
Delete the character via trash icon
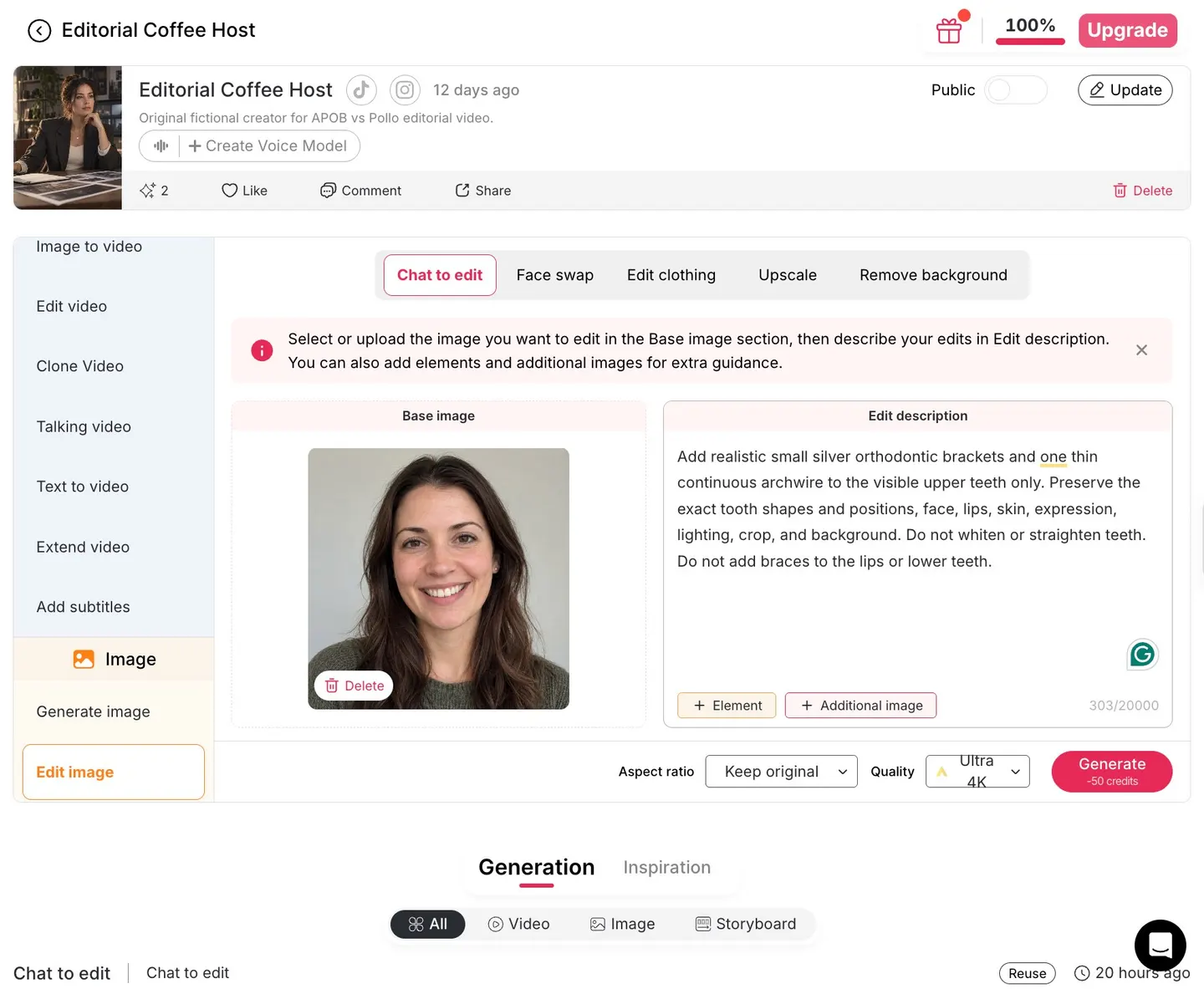point(1142,191)
